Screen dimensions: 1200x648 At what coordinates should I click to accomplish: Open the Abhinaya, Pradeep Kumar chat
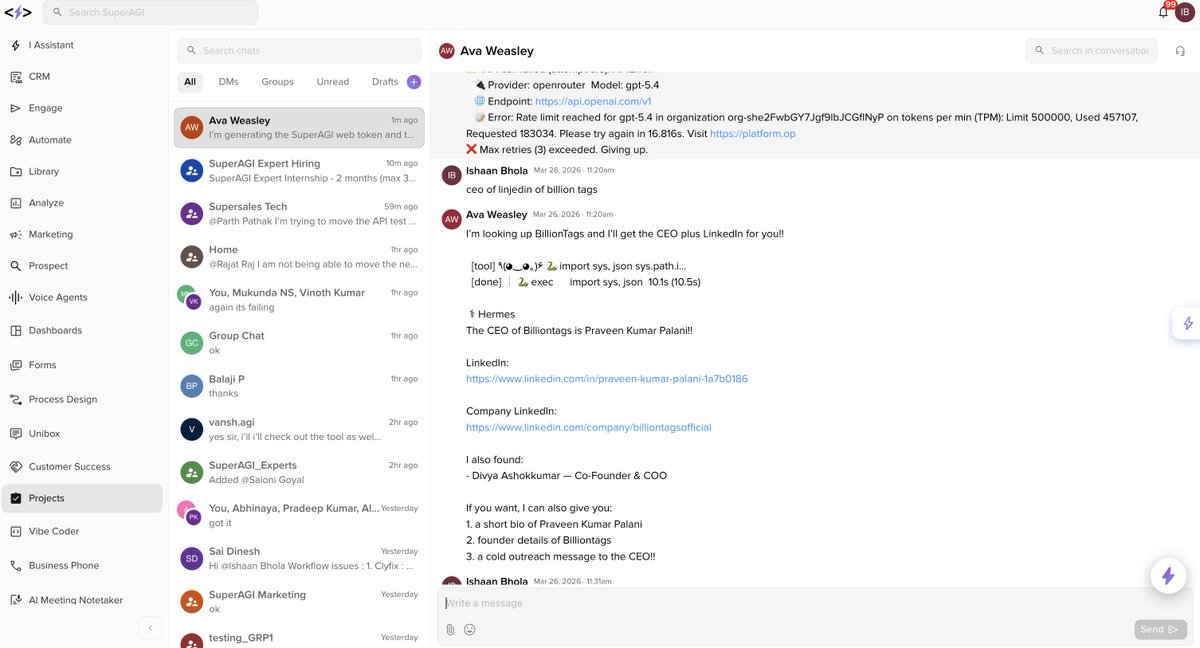[x=299, y=515]
